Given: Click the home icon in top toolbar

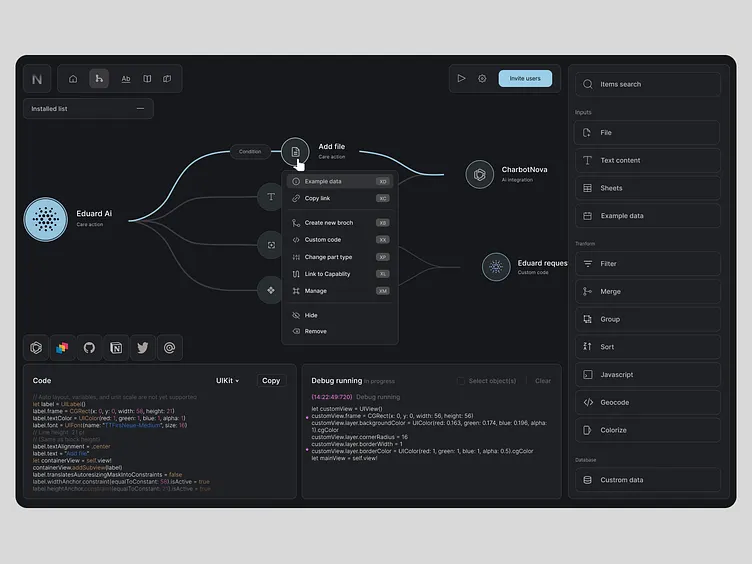Looking at the screenshot, I should [x=73, y=79].
